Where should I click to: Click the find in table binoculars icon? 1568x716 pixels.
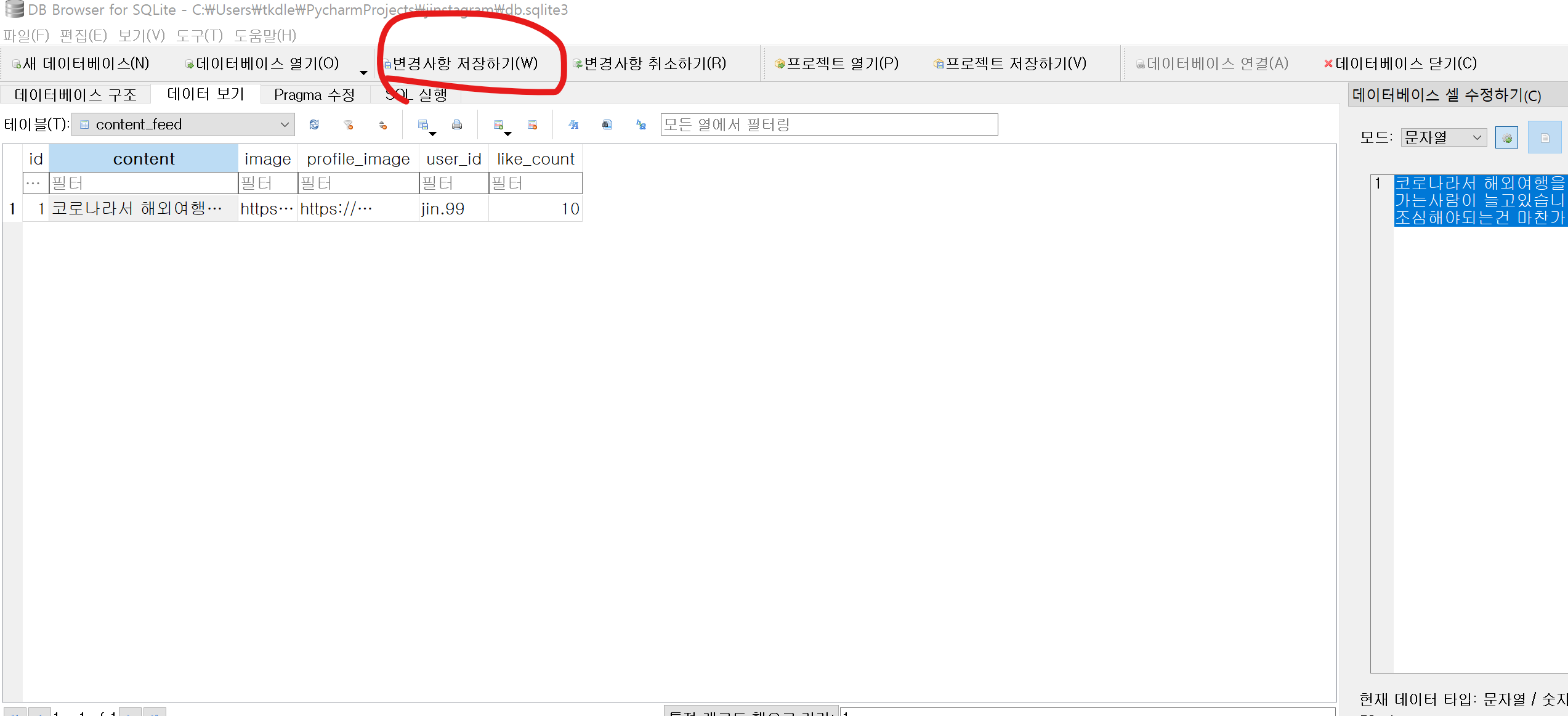607,124
